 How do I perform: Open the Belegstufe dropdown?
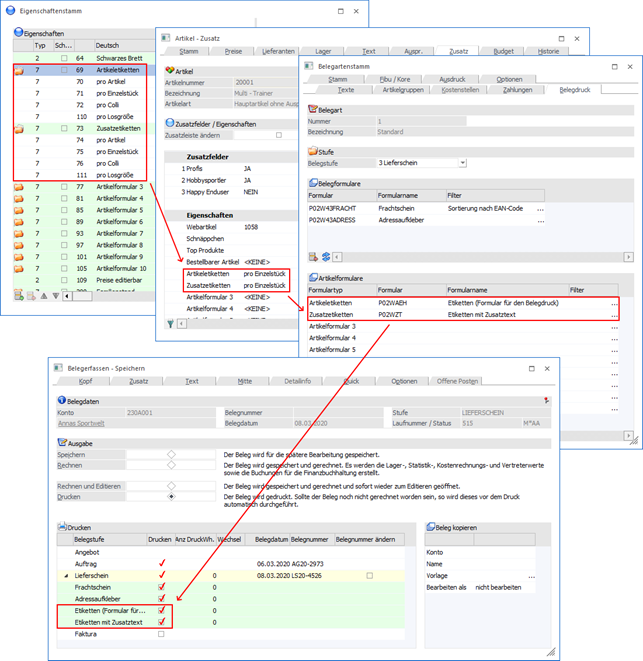pyautogui.click(x=462, y=162)
